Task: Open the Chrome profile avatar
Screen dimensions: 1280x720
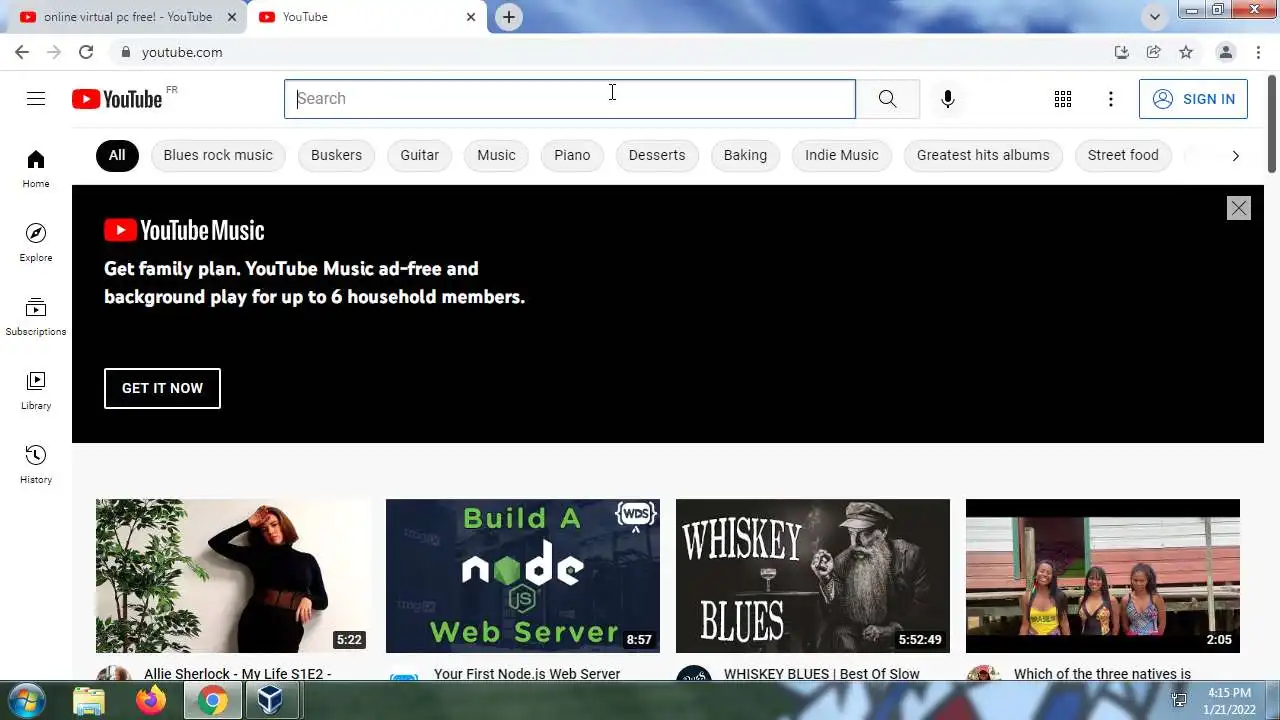Action: click(x=1225, y=52)
